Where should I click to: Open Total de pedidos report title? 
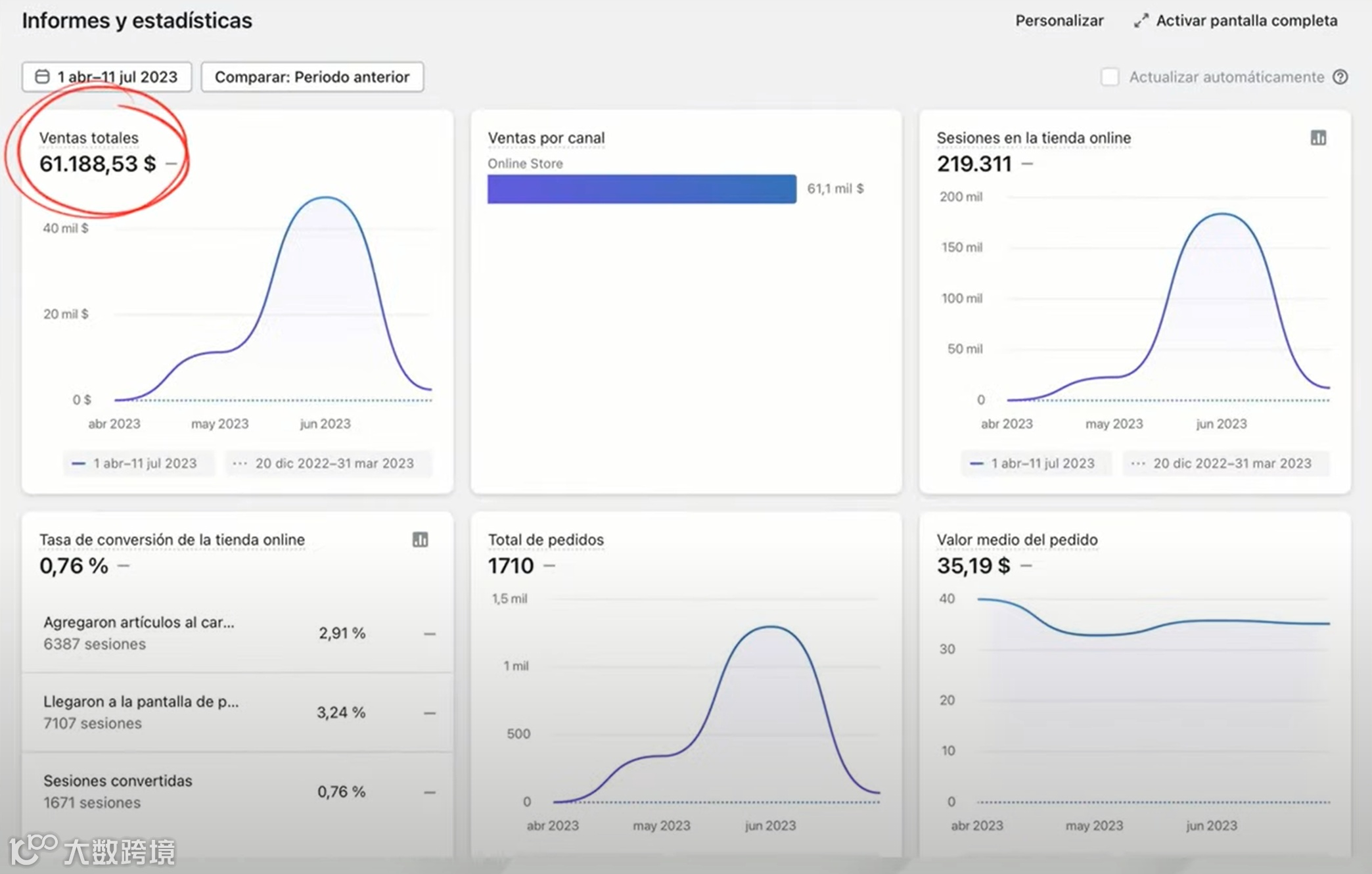pyautogui.click(x=545, y=540)
